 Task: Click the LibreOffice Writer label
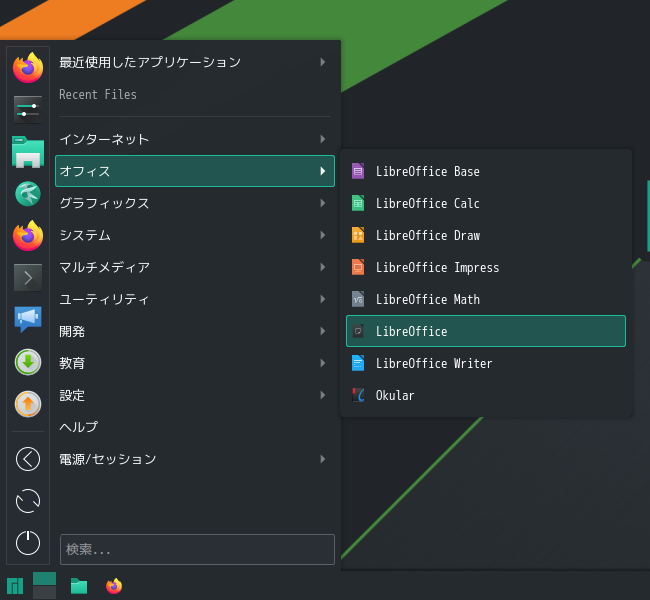[x=434, y=363]
